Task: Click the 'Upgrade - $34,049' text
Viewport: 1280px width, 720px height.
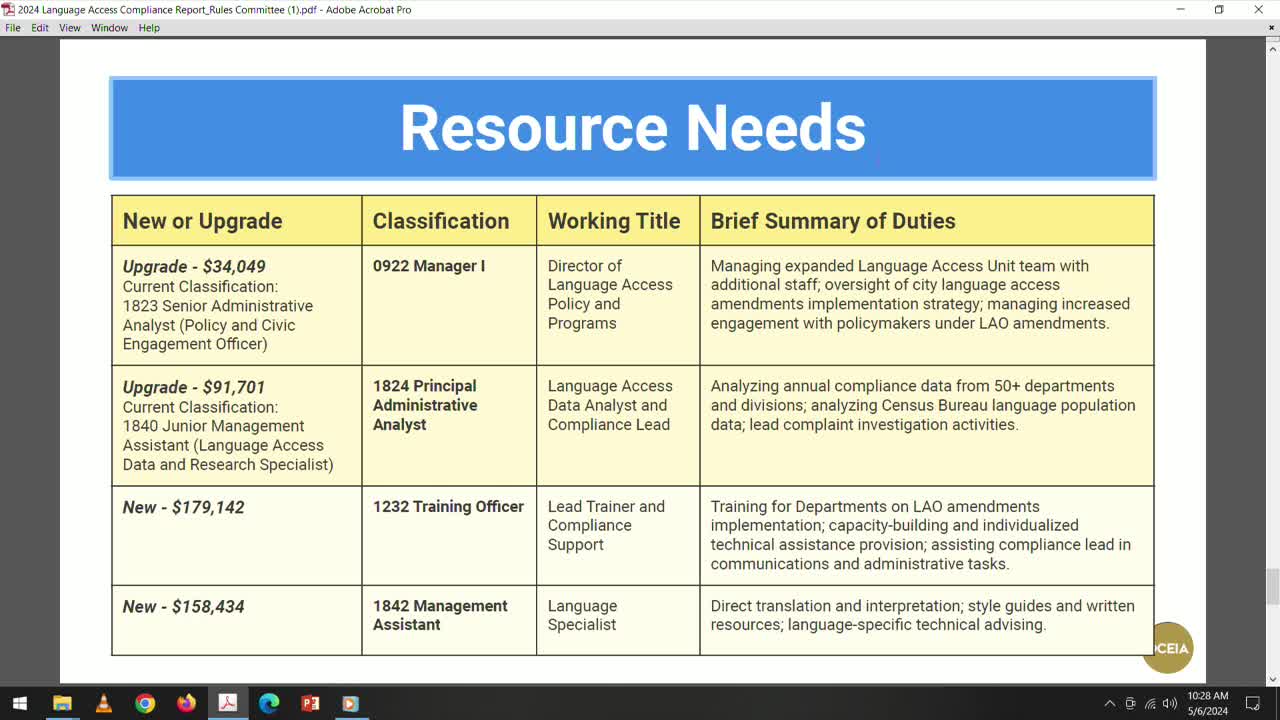Action: click(194, 267)
